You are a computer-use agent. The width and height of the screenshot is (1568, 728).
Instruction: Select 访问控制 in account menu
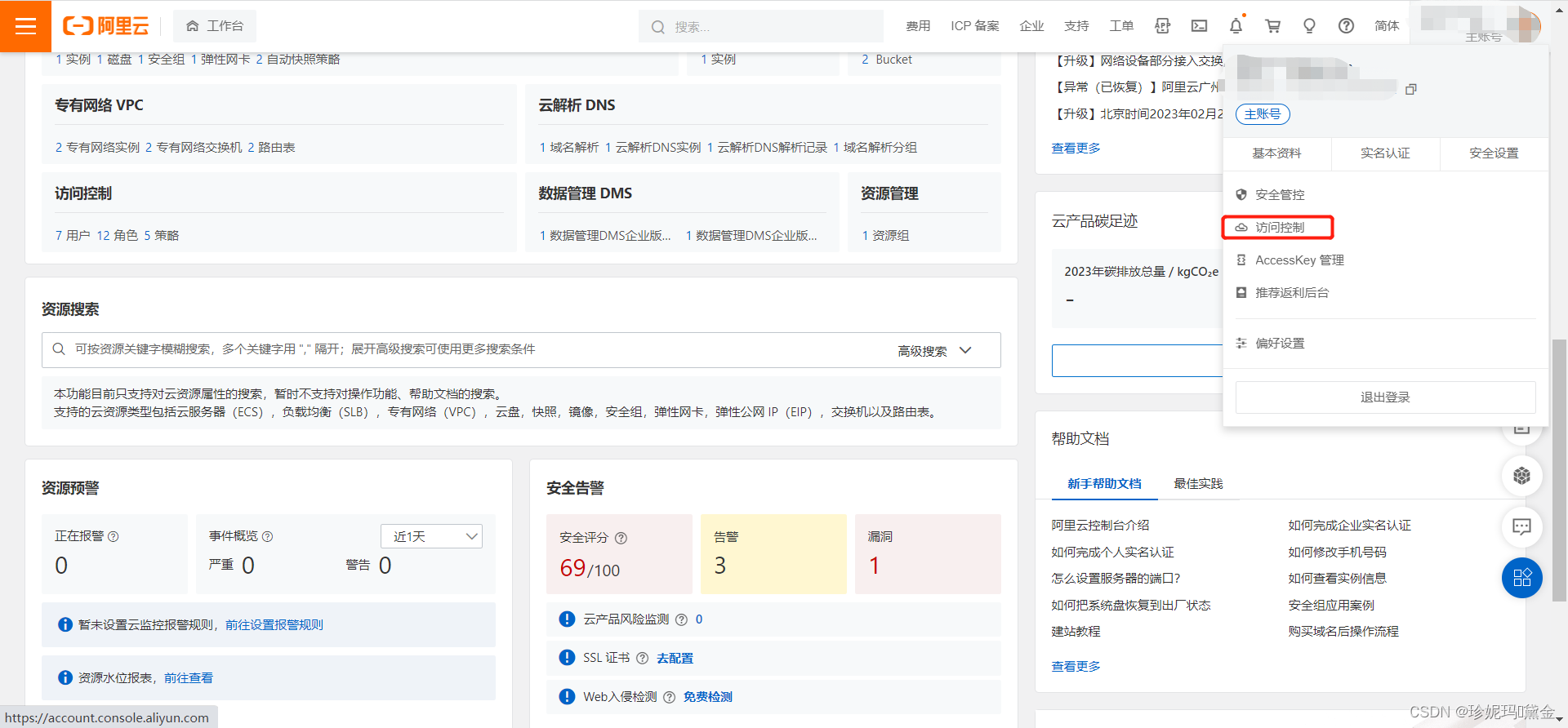pyautogui.click(x=1279, y=228)
